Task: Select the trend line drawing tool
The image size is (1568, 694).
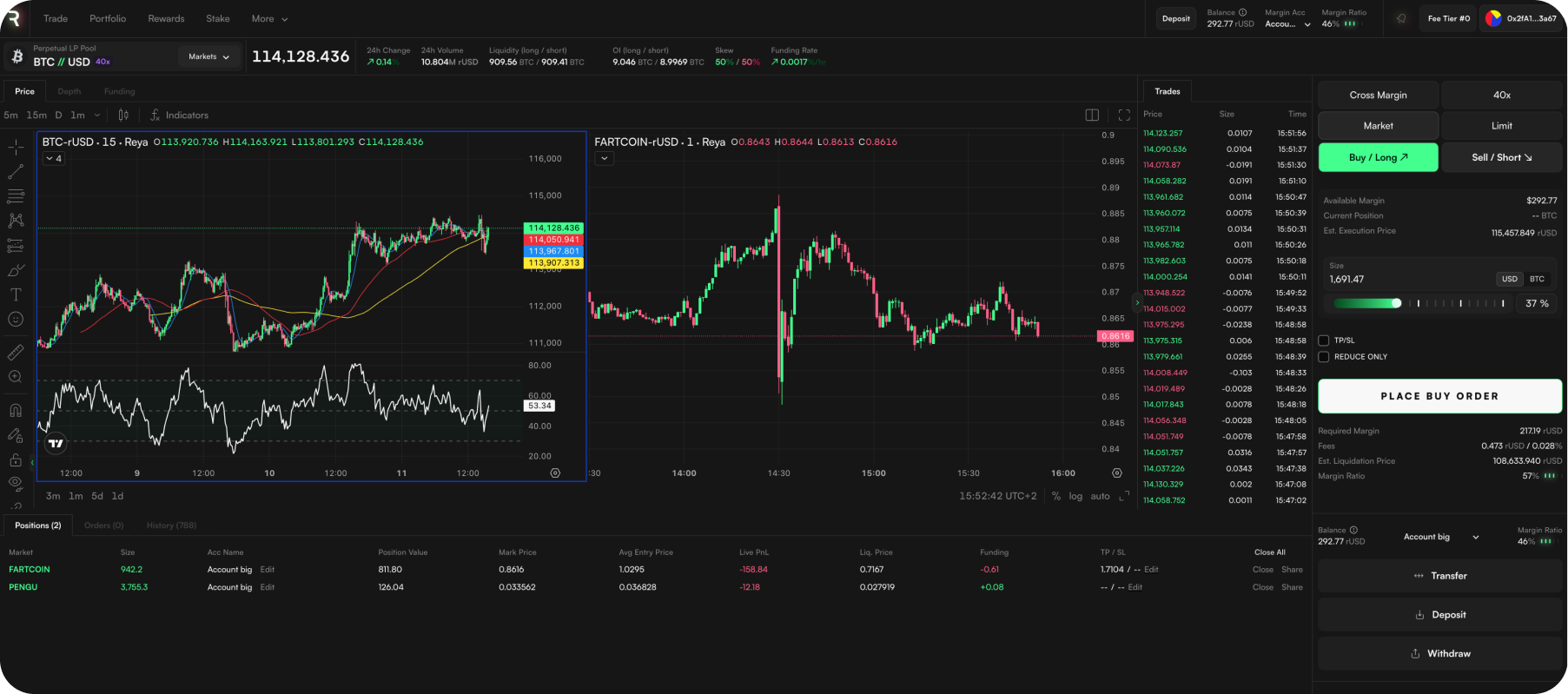Action: point(16,172)
